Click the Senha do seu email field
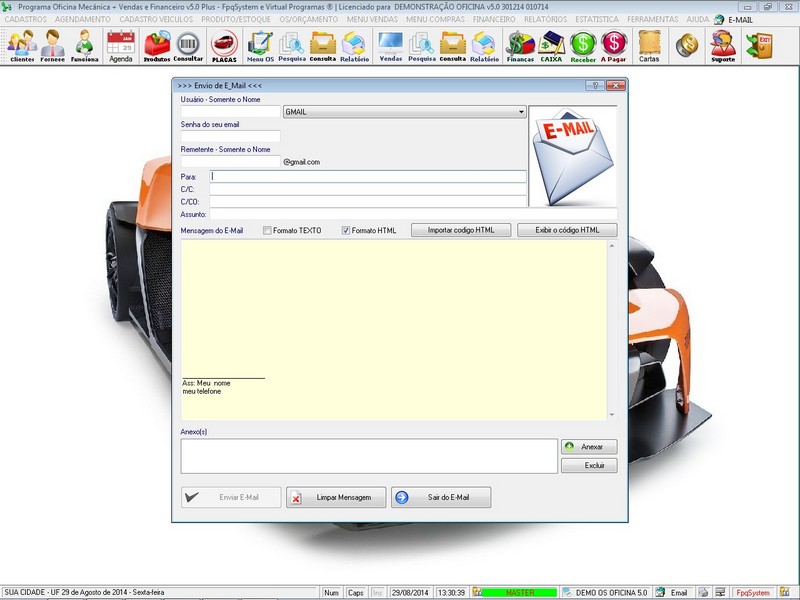This screenshot has width=800, height=600. point(231,136)
